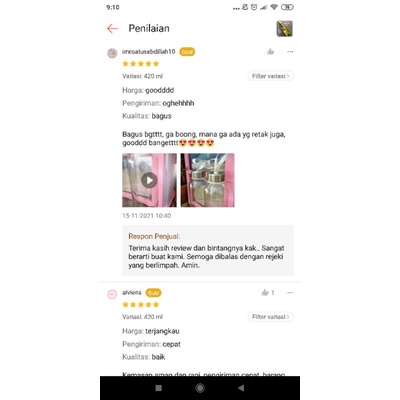
Task: Play the review video thumbnail
Action: (149, 180)
